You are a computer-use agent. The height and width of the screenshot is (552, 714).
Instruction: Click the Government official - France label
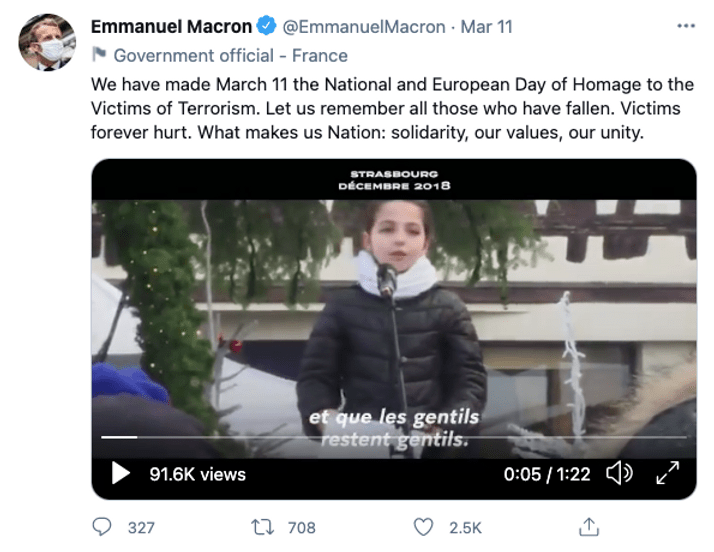[230, 55]
